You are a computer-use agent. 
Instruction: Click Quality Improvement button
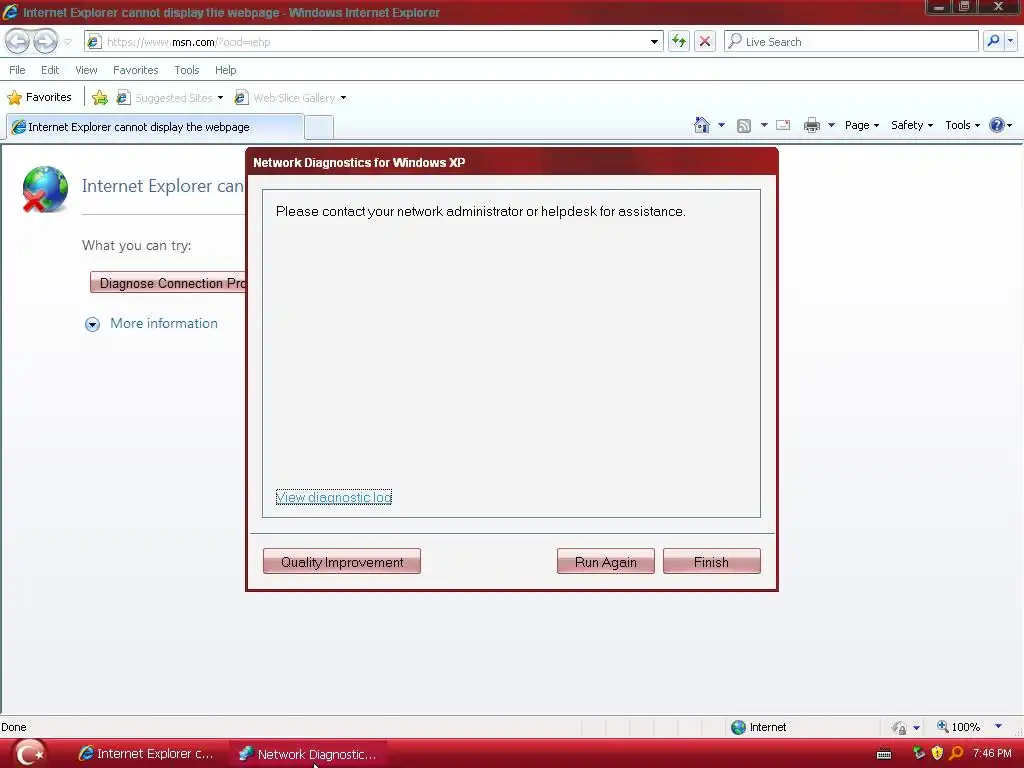(342, 562)
